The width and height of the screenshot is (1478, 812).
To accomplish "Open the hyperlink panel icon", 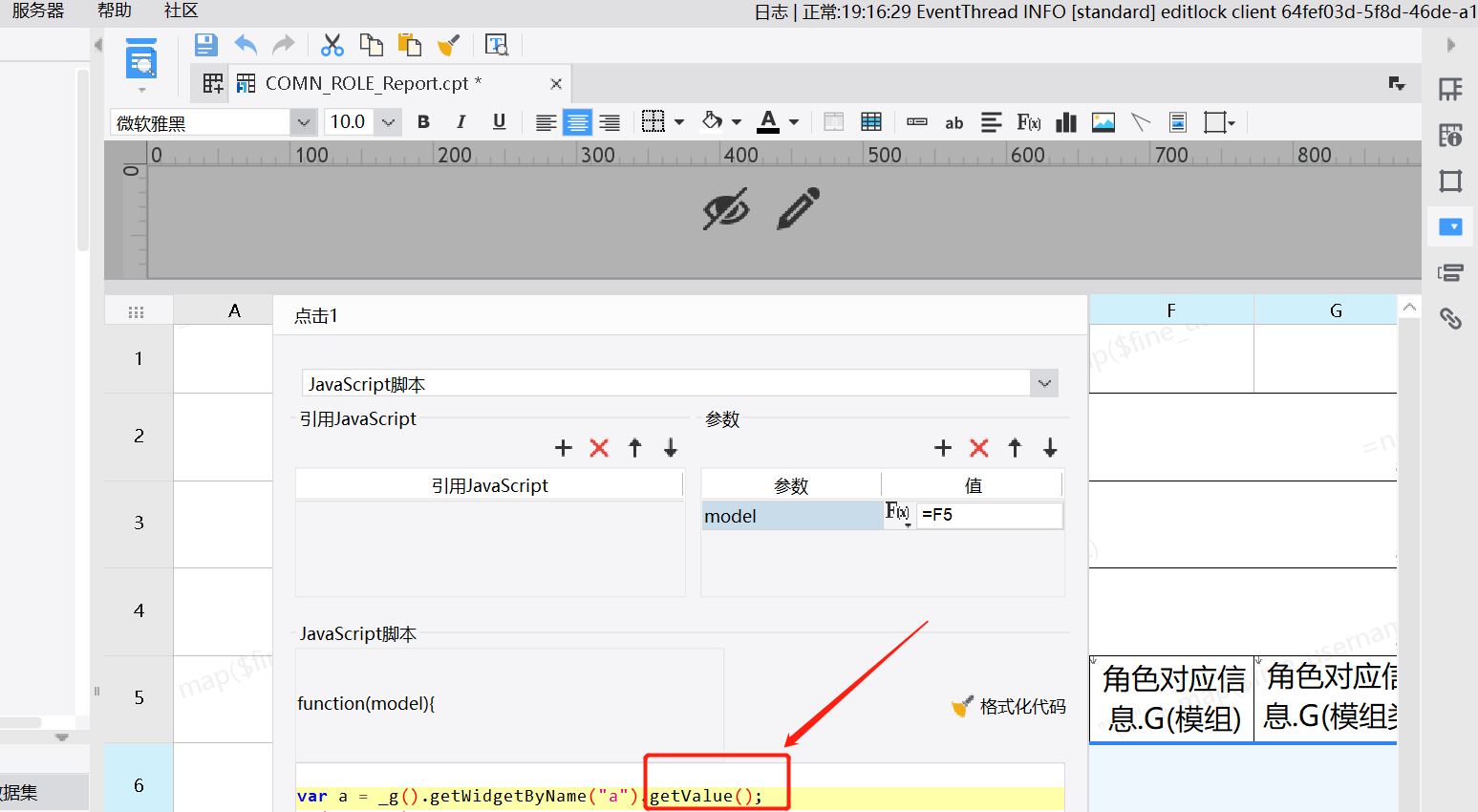I will coord(1450,318).
